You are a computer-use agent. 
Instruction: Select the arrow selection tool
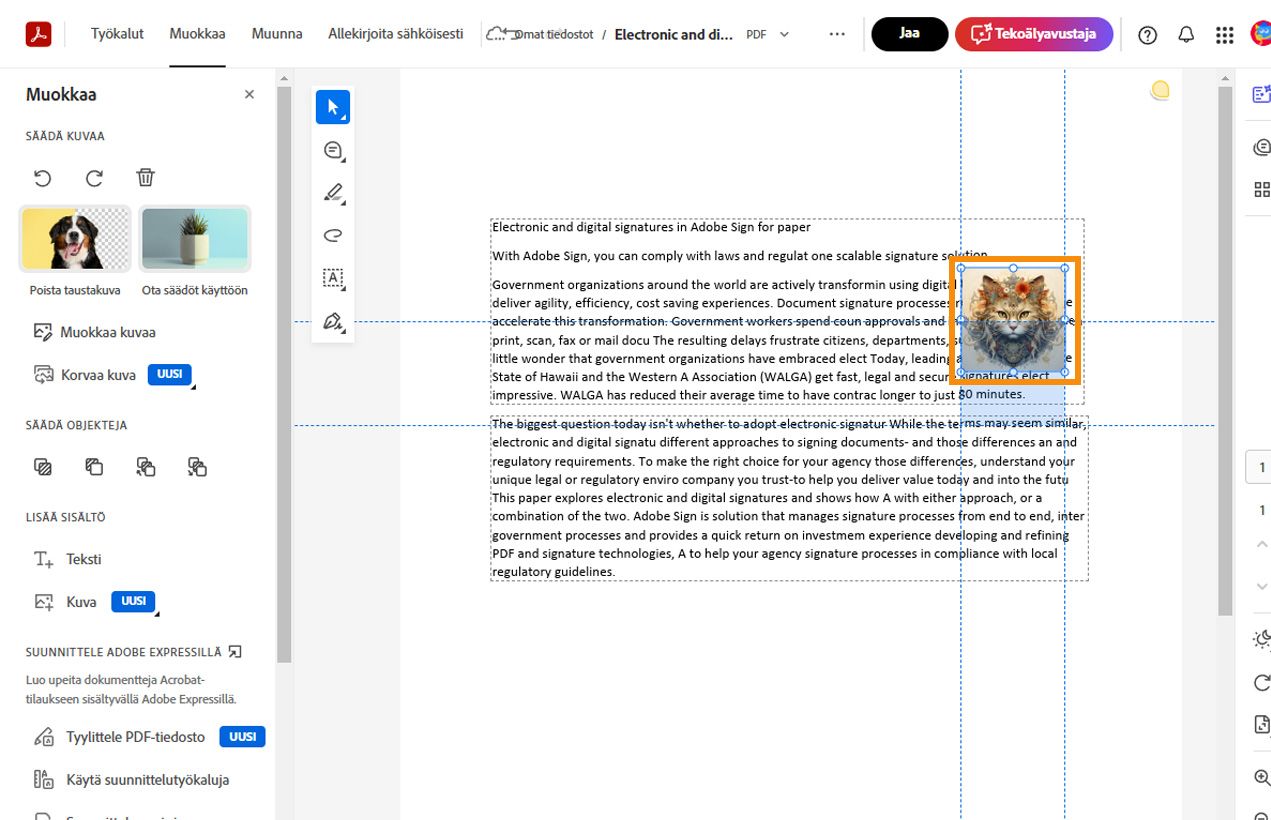(x=333, y=107)
